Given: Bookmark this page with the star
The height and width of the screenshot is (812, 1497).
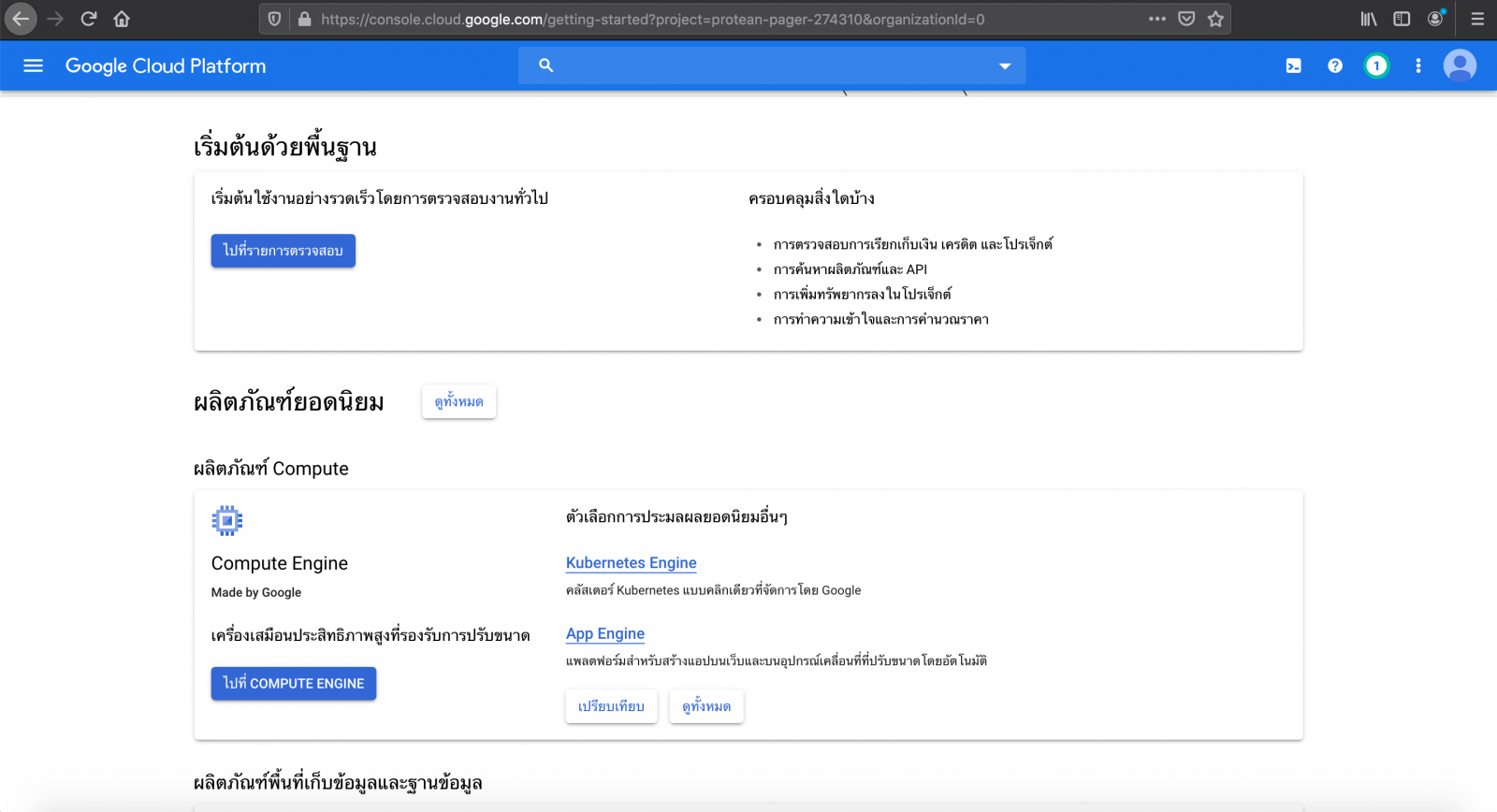Looking at the screenshot, I should coord(1215,19).
